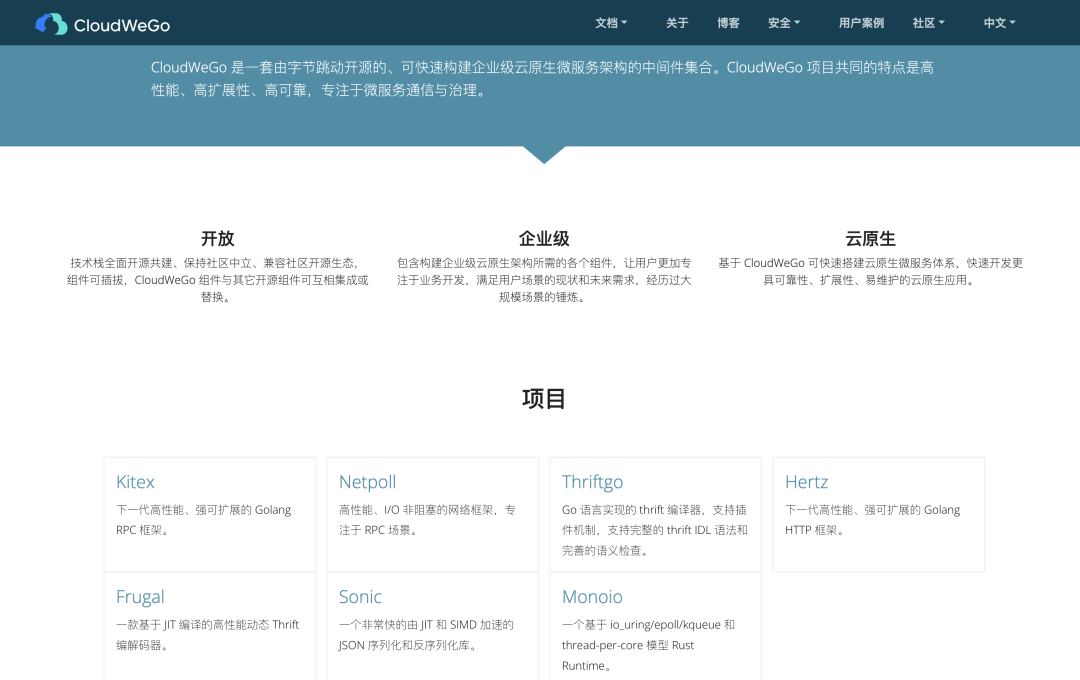Click the CloudWeGo cloud logo icon
Screen dimensions: 1080x680
point(51,24)
